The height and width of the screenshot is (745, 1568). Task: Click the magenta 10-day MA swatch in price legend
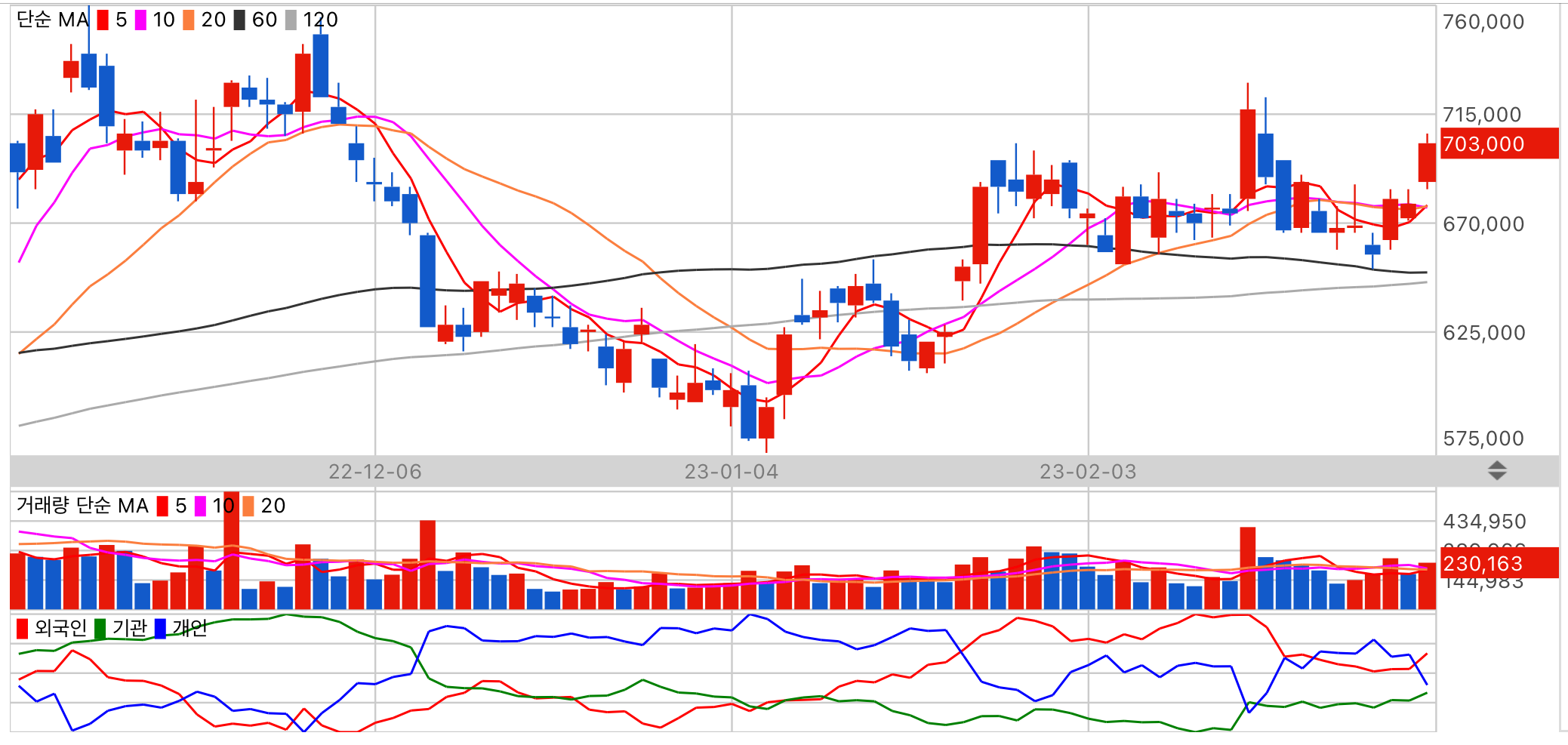tap(140, 20)
